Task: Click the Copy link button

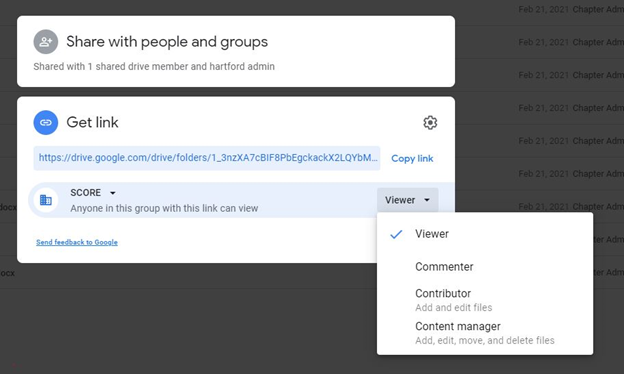Action: click(412, 158)
